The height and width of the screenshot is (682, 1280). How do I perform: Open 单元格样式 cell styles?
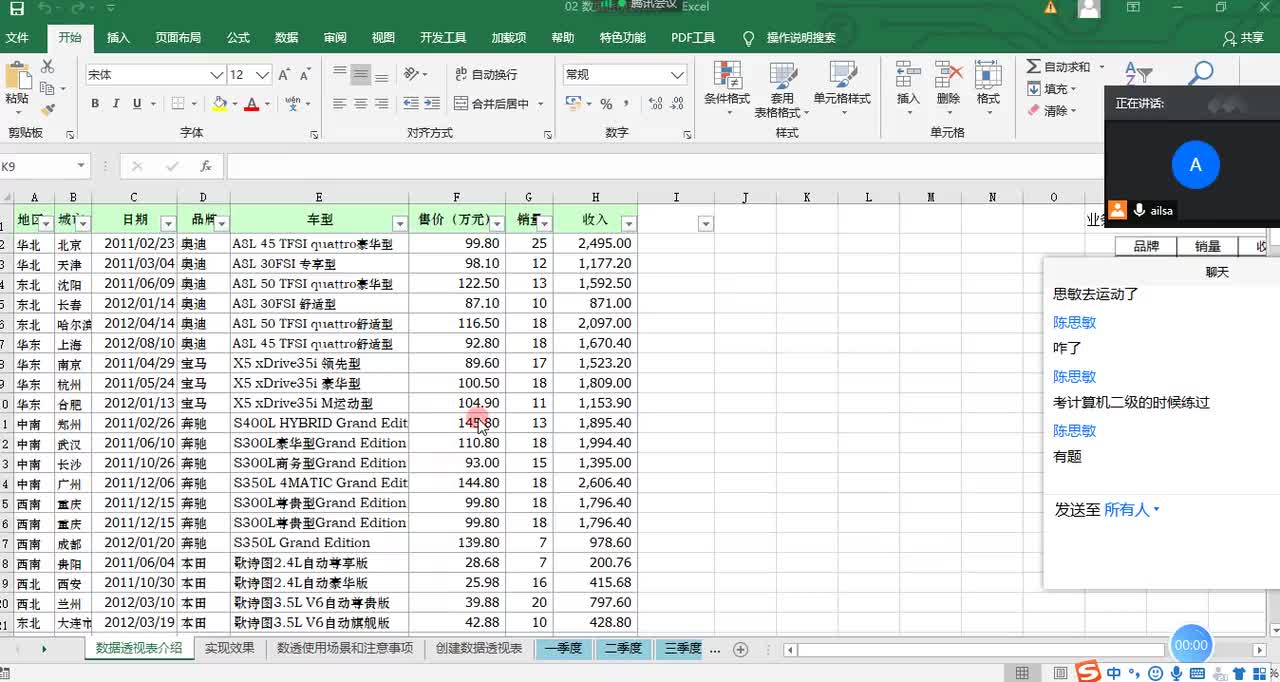click(x=842, y=88)
